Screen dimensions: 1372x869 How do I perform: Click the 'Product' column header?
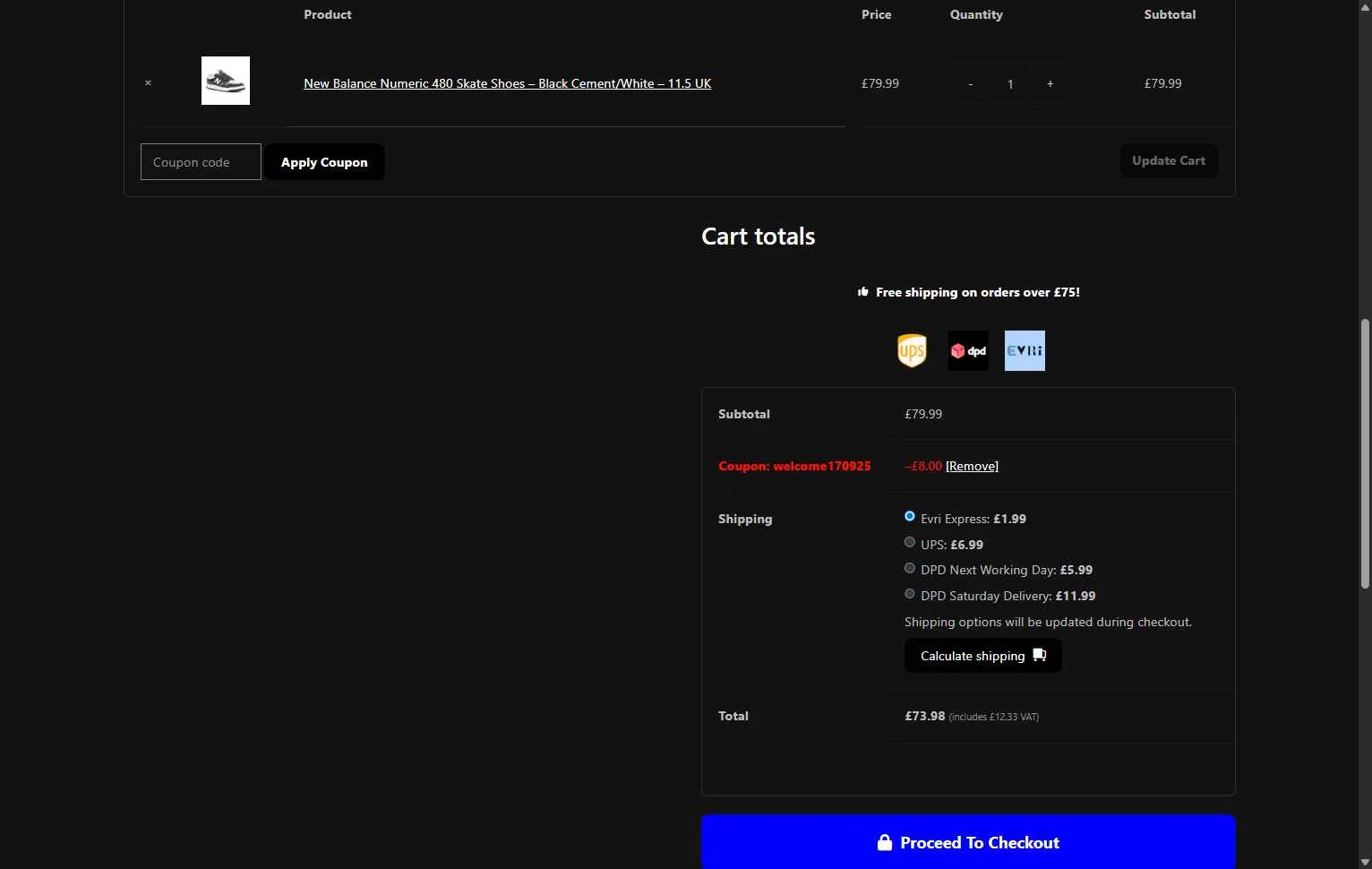(328, 14)
